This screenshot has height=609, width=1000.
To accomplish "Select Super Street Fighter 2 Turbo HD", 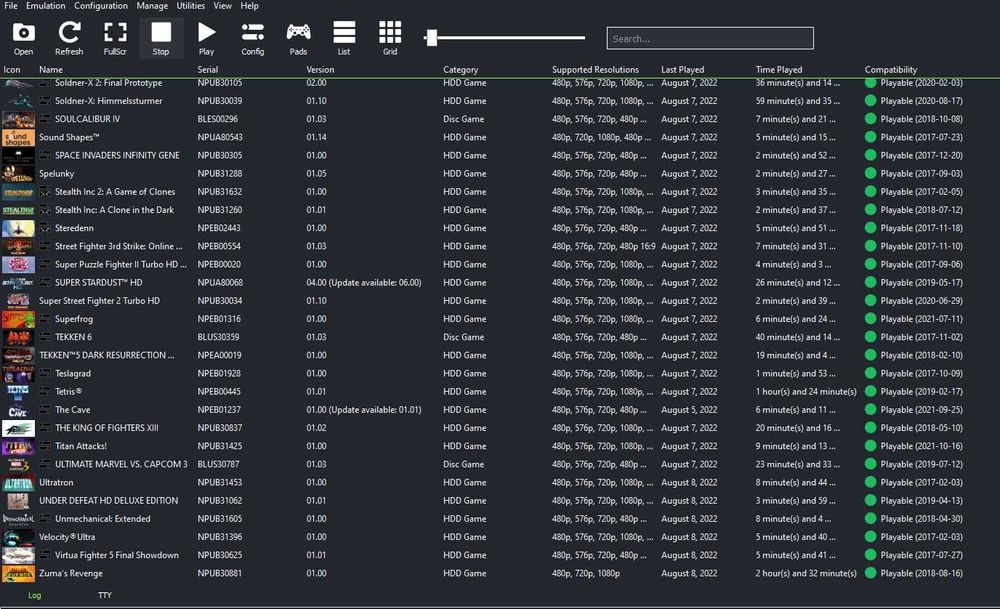I will point(99,300).
